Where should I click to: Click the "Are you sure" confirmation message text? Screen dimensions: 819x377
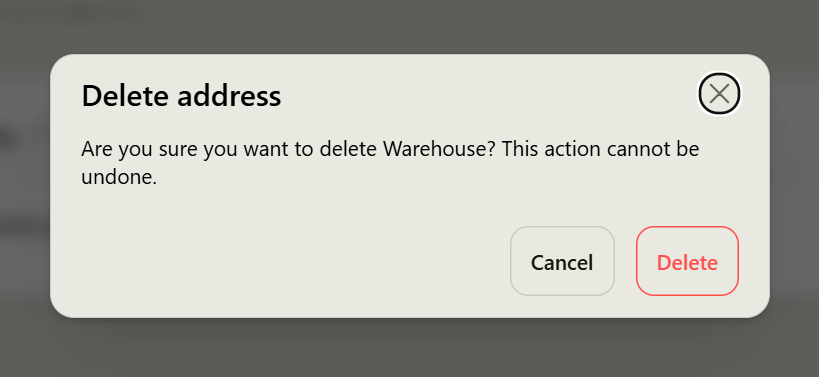(390, 163)
